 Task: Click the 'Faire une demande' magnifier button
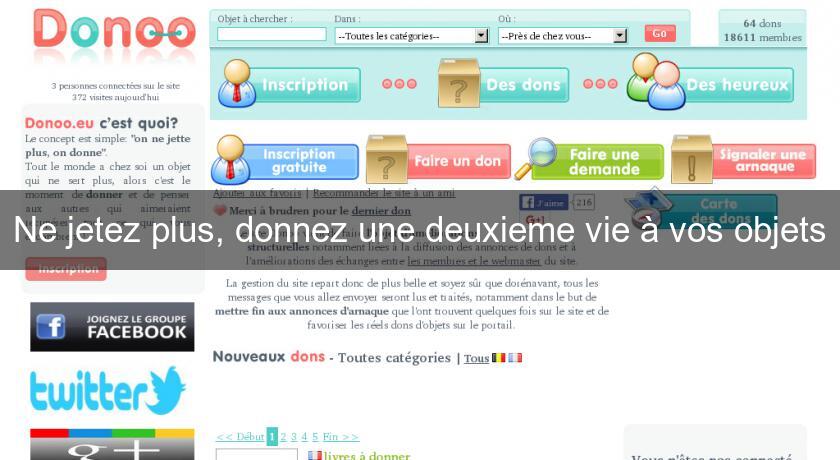click(x=589, y=160)
